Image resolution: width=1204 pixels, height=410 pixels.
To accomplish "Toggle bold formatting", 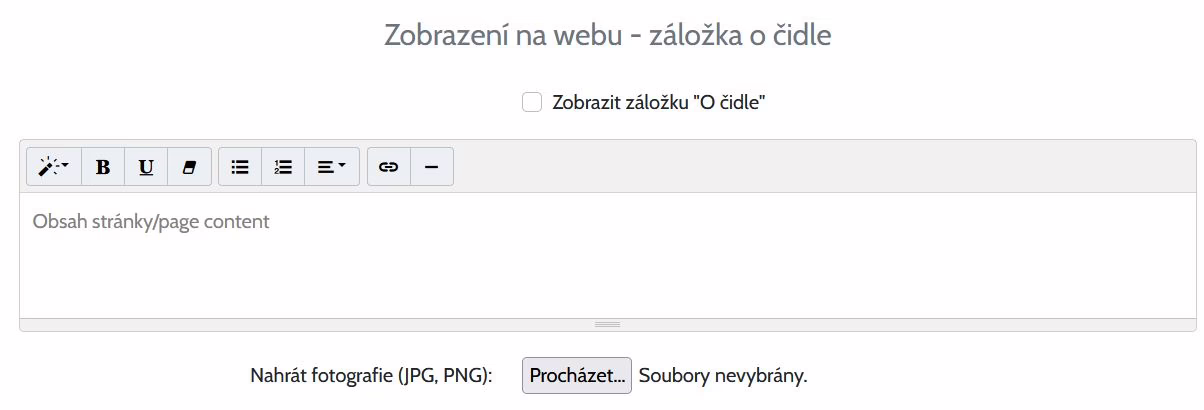I will coord(103,167).
